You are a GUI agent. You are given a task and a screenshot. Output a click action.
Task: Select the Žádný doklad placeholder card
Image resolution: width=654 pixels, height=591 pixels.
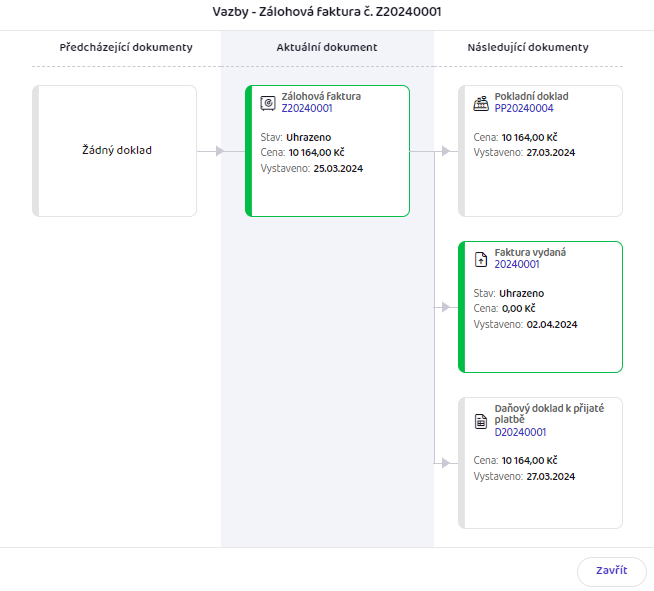tap(114, 151)
